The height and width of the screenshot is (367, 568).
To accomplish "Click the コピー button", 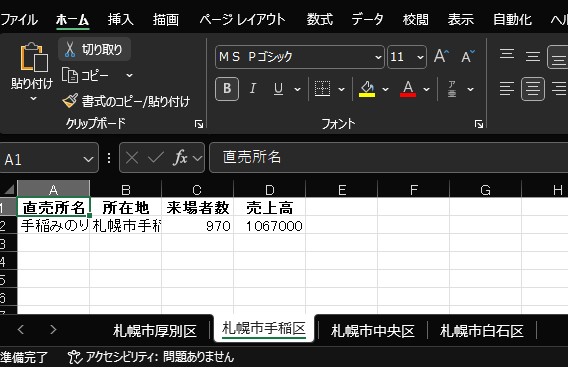I will pyautogui.click(x=85, y=75).
